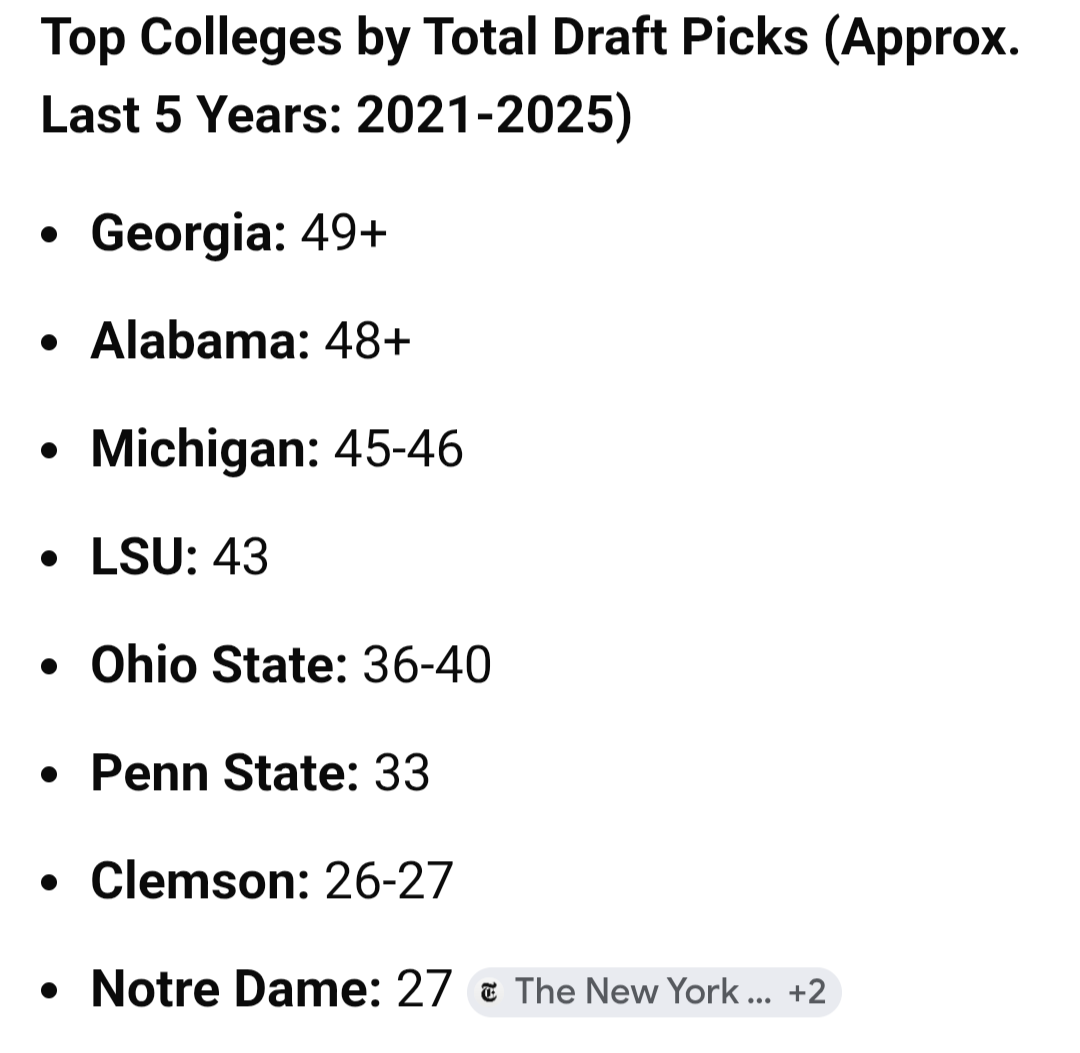The height and width of the screenshot is (1053, 1080).
Task: Click the 26-27 value beside Clemson
Action: pyautogui.click(x=389, y=881)
